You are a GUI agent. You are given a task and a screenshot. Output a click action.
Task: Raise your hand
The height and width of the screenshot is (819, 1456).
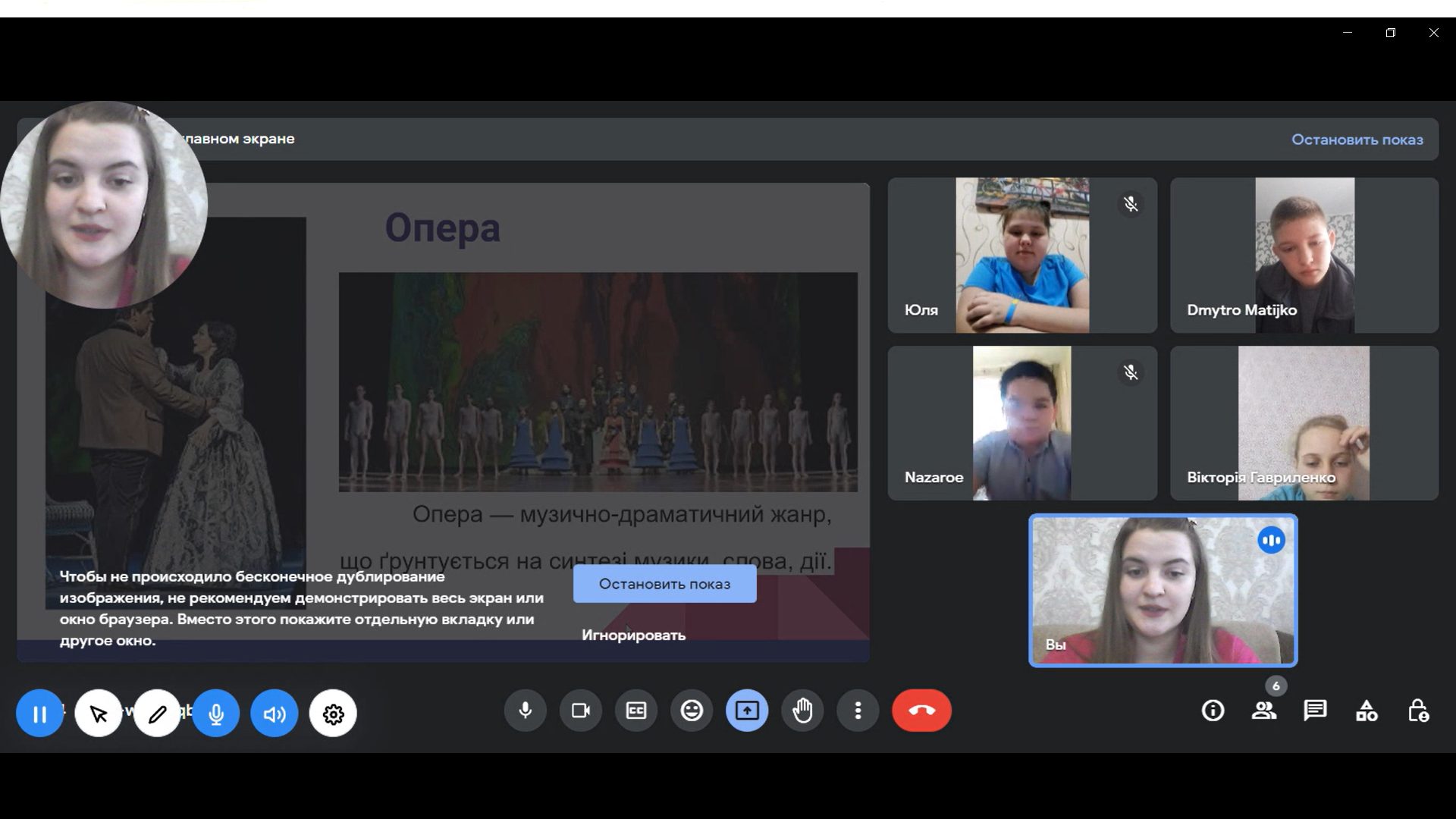(802, 711)
